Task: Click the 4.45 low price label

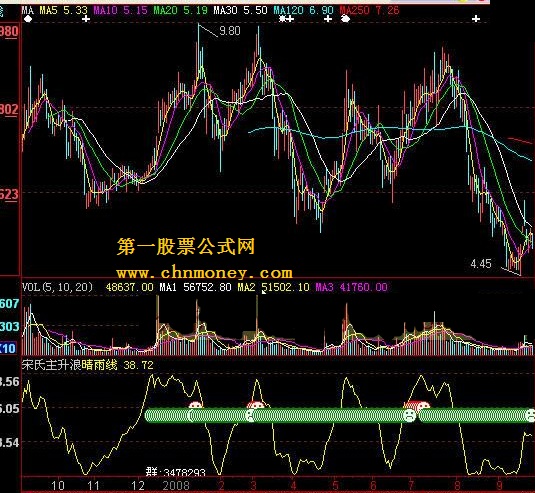Action: [481, 264]
